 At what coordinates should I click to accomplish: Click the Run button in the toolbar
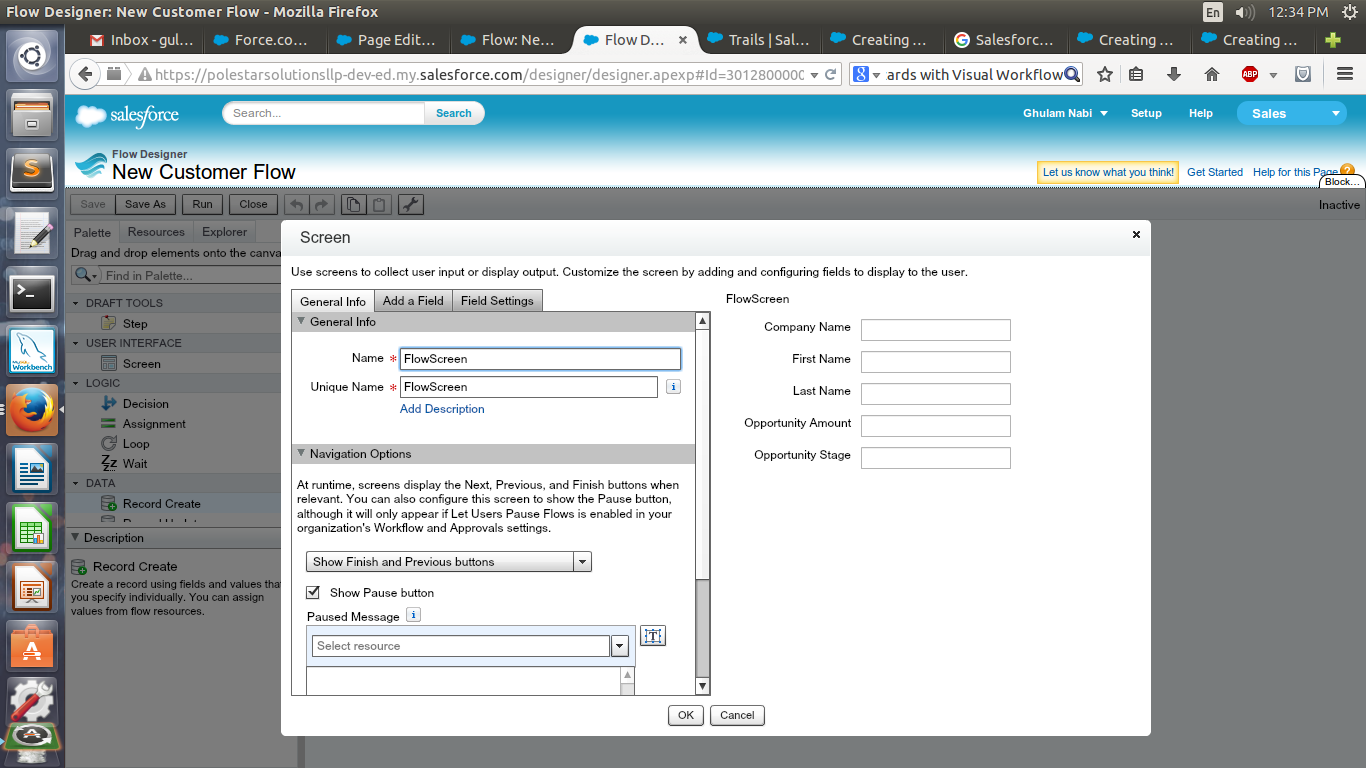(203, 204)
